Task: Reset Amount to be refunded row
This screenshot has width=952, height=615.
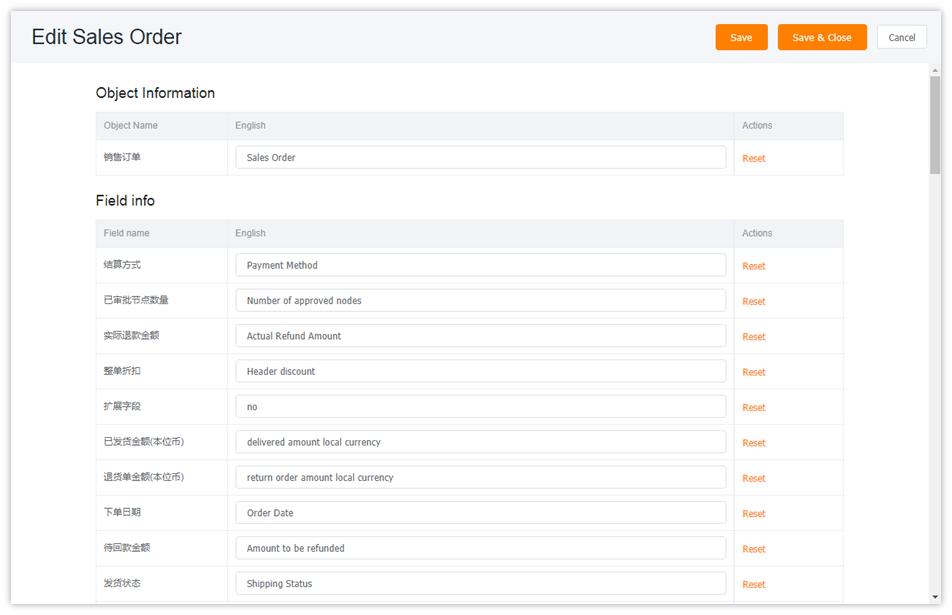Action: [x=753, y=549]
